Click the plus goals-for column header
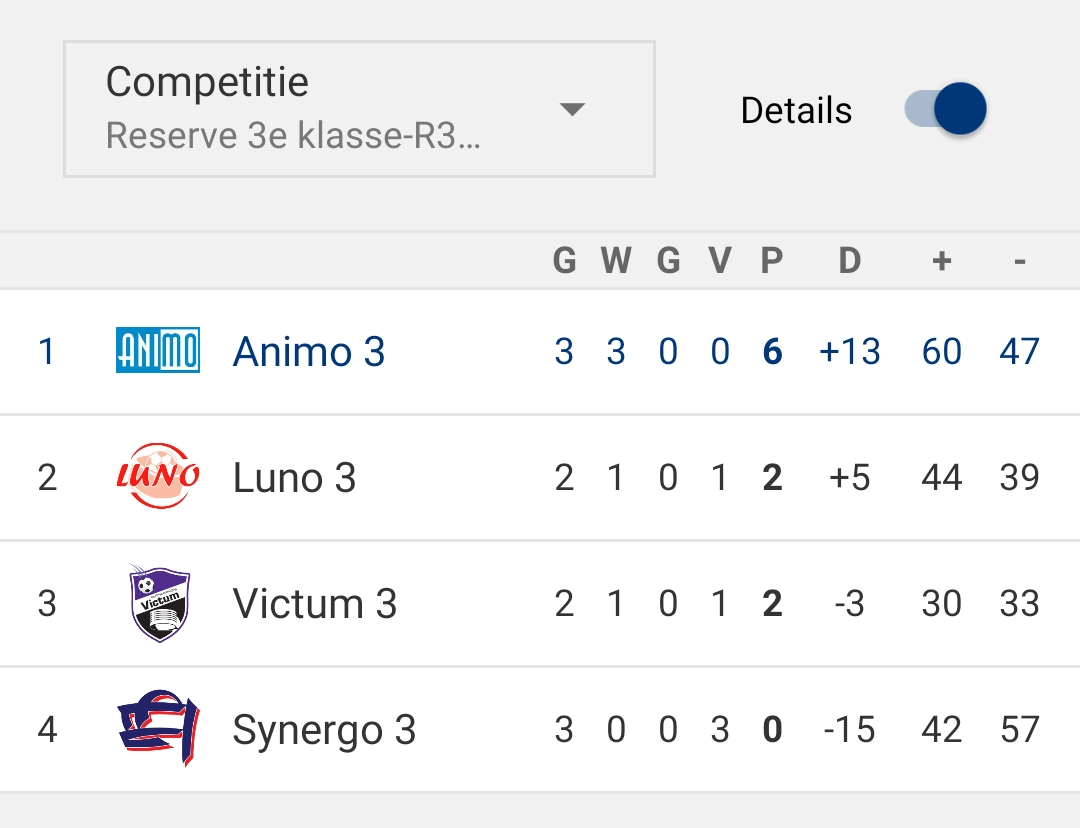 tap(942, 260)
